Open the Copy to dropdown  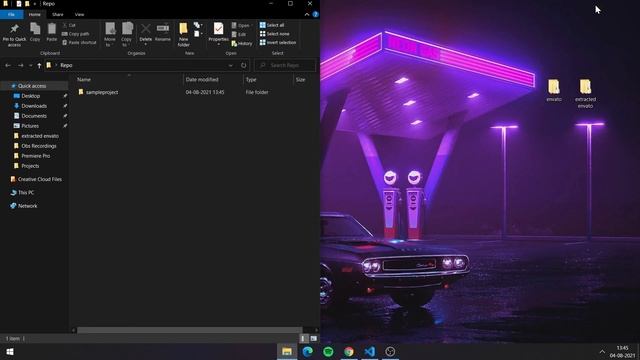(x=127, y=34)
